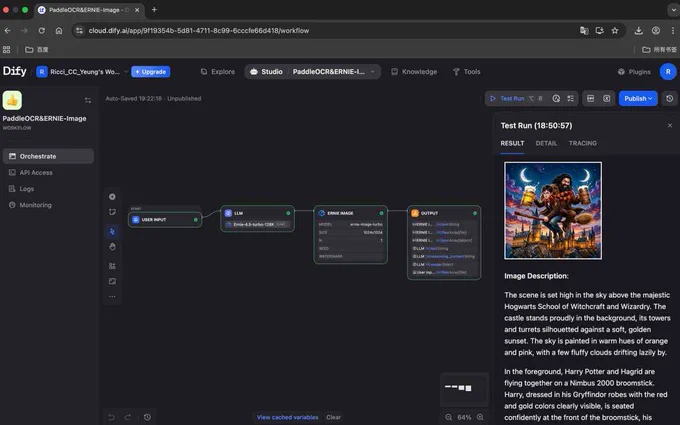Select the ERNIE IMAGE node

(x=350, y=234)
